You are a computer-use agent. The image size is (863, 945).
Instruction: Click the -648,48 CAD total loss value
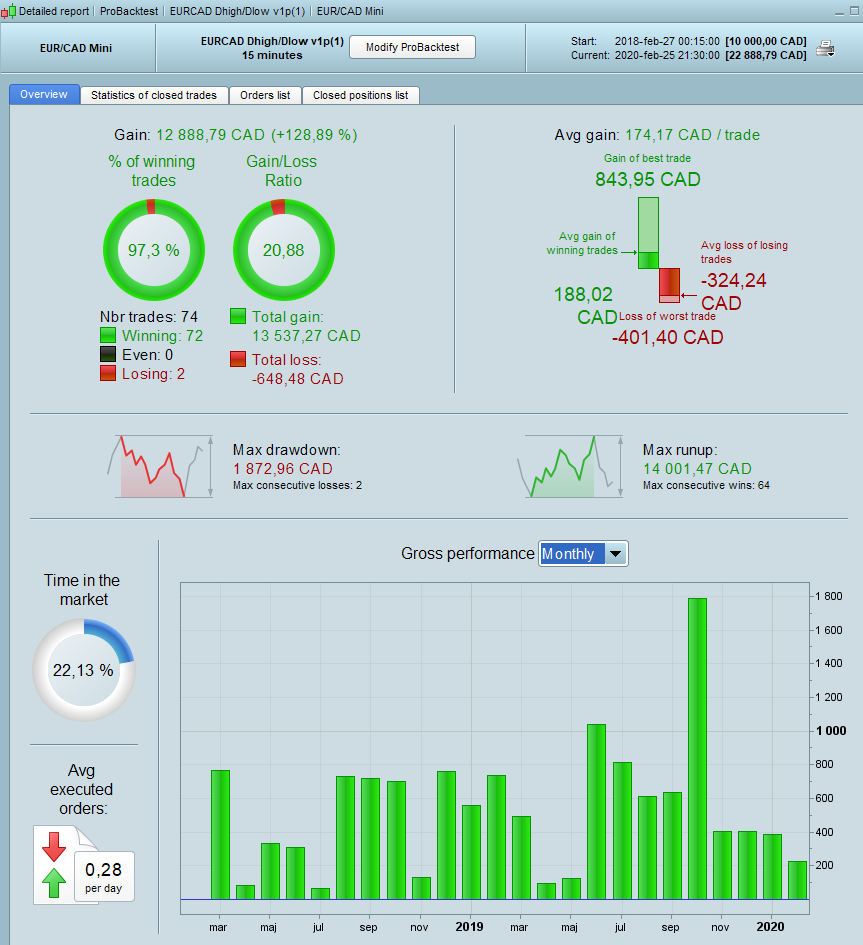point(298,378)
